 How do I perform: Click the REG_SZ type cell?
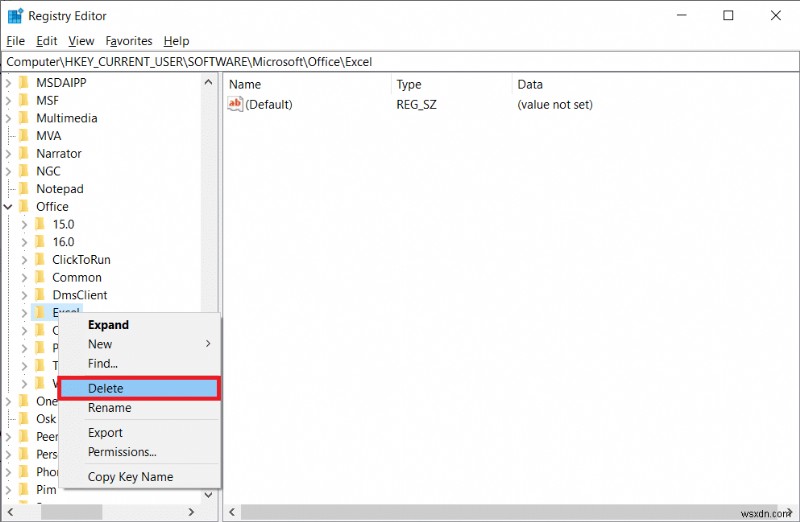[416, 105]
